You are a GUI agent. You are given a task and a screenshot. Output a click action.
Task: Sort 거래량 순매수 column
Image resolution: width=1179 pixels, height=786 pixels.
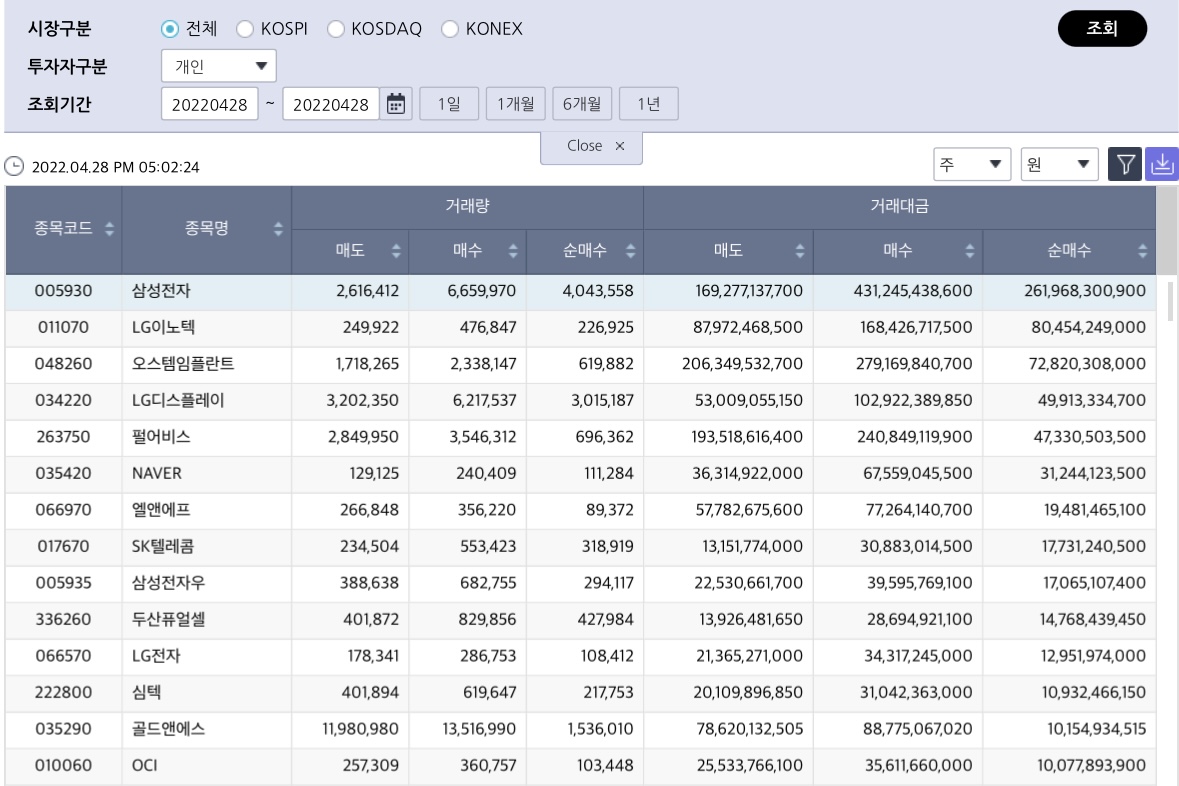[630, 252]
